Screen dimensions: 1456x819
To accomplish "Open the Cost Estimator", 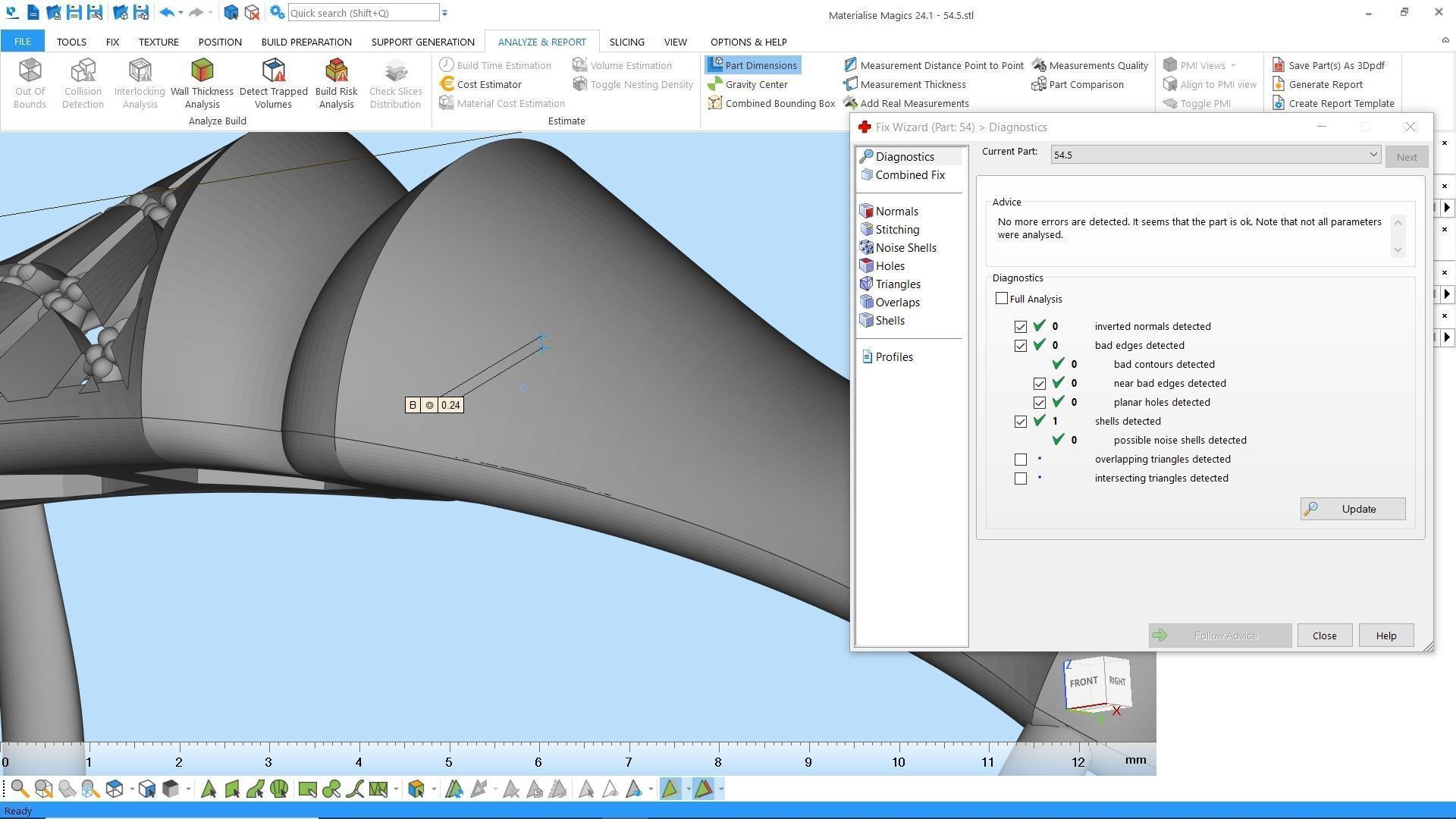I will pos(488,84).
